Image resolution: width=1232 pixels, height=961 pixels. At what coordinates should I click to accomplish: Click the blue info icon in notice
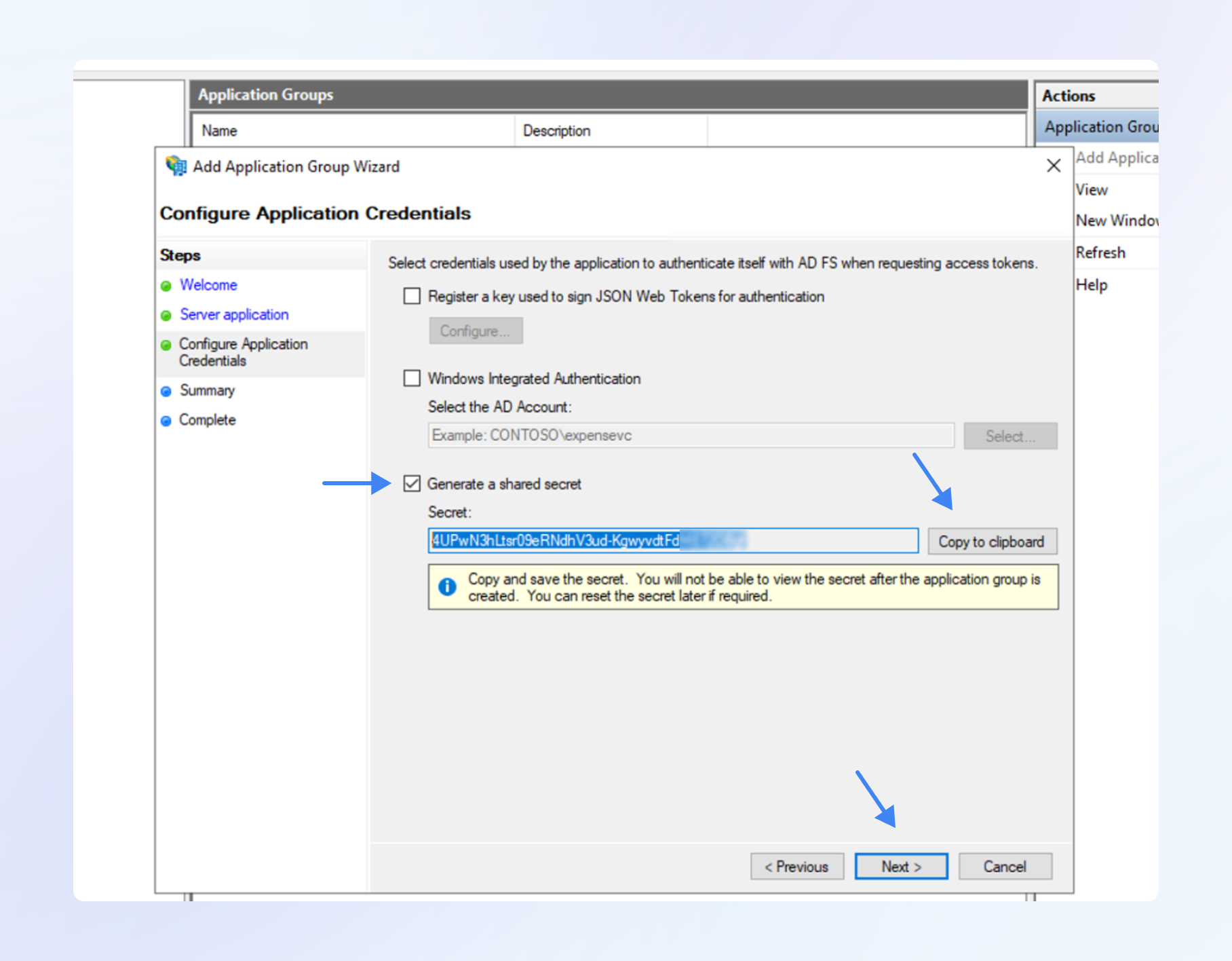click(x=447, y=586)
